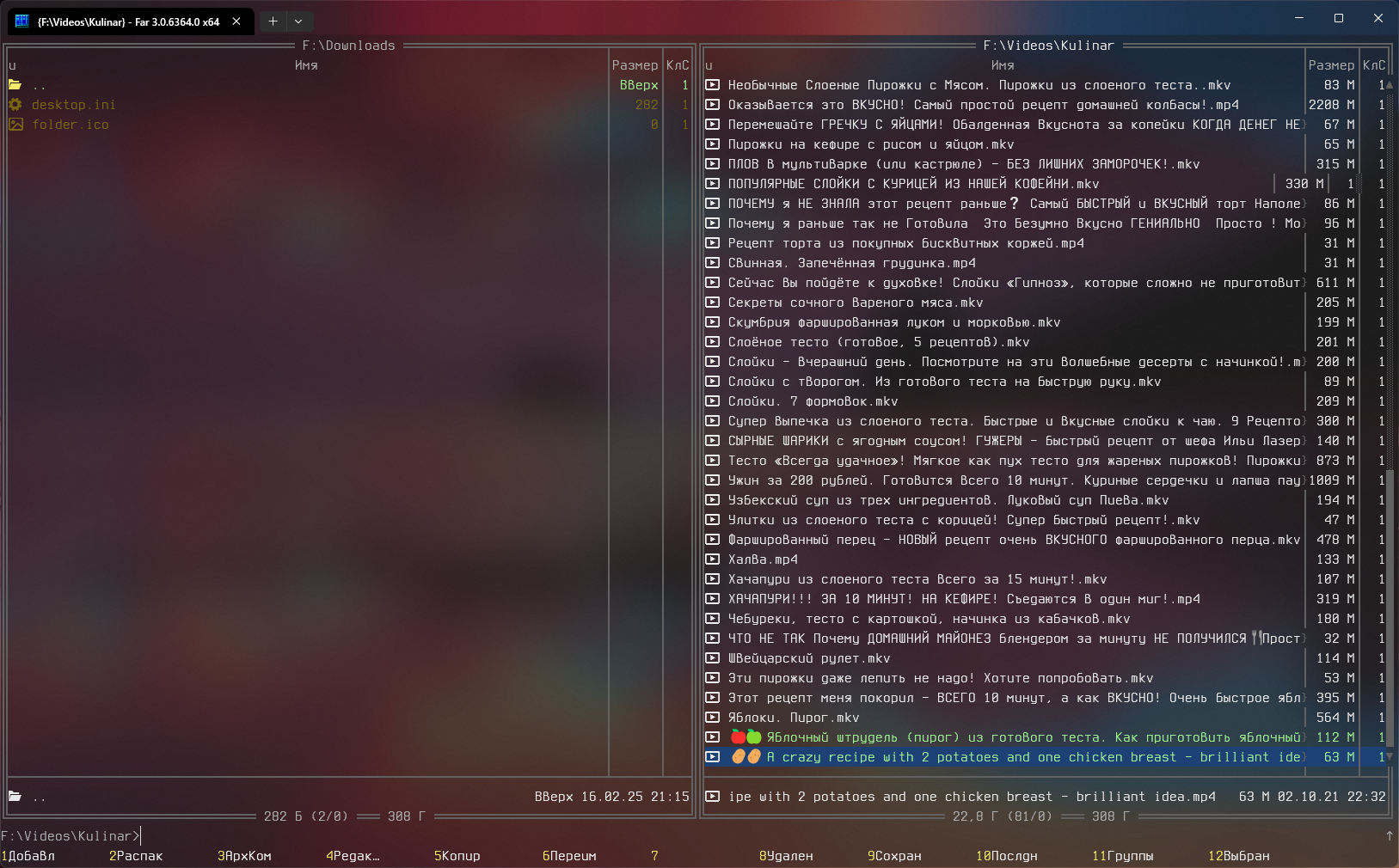Click video icon of 'Халва.mp4'
The image size is (1399, 868).
[712, 559]
